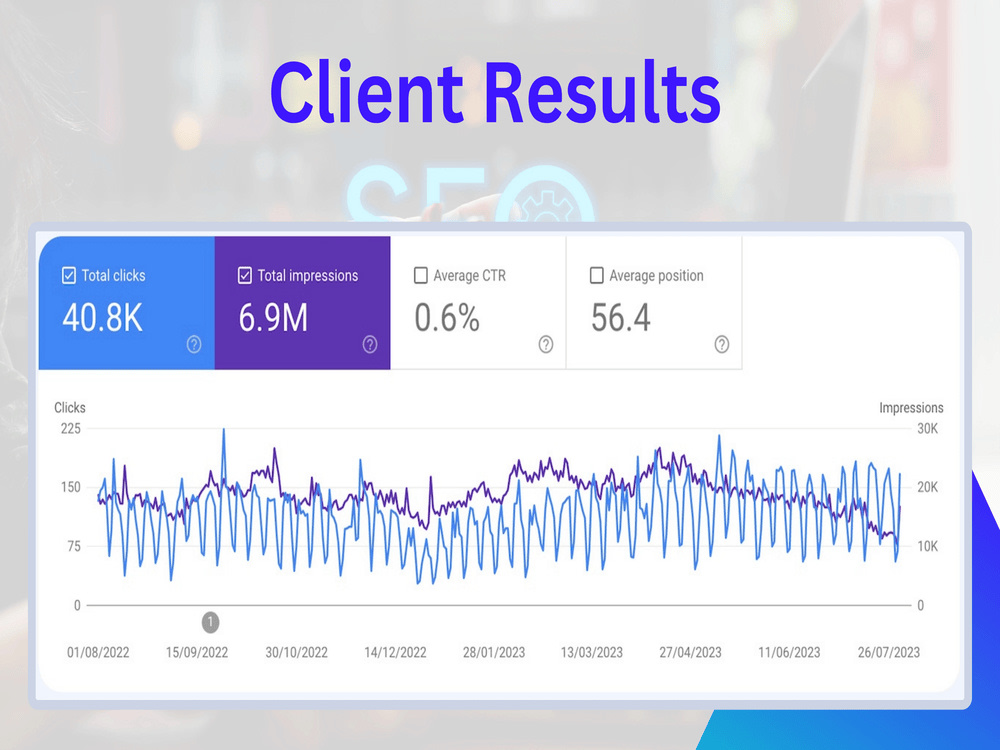The height and width of the screenshot is (750, 1000).
Task: Click the Clicks axis title
Action: pos(70,408)
